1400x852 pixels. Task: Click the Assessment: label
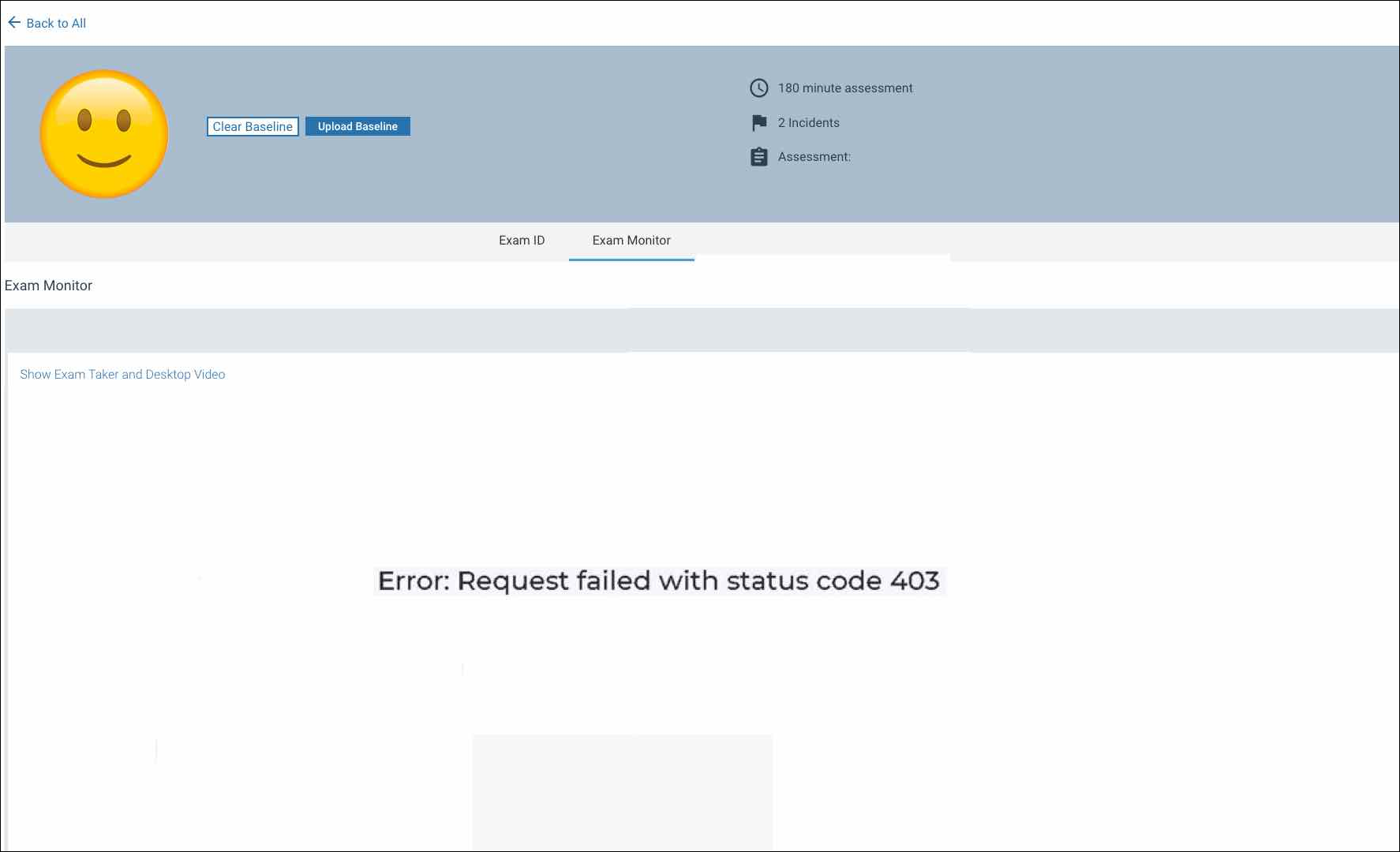point(814,157)
